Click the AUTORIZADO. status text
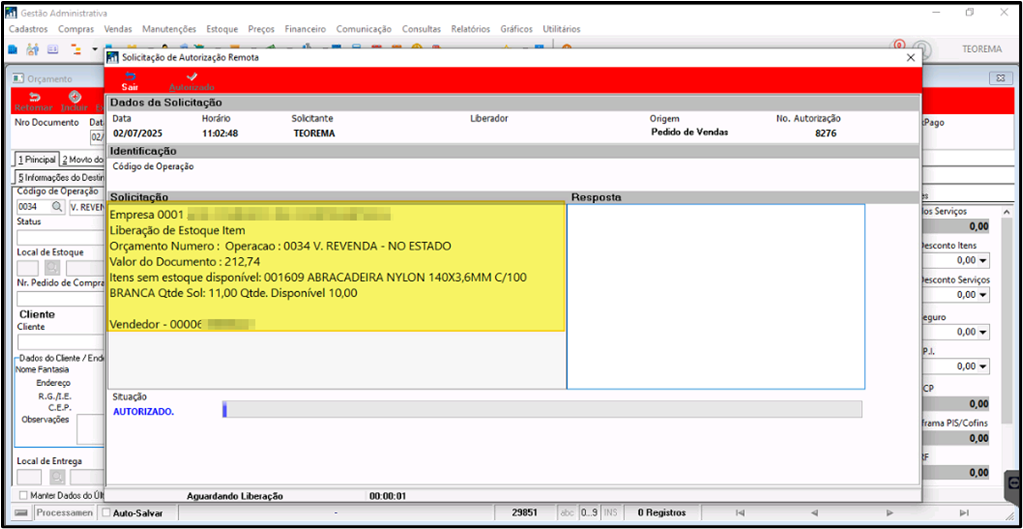The image size is (1023, 529). [144, 412]
